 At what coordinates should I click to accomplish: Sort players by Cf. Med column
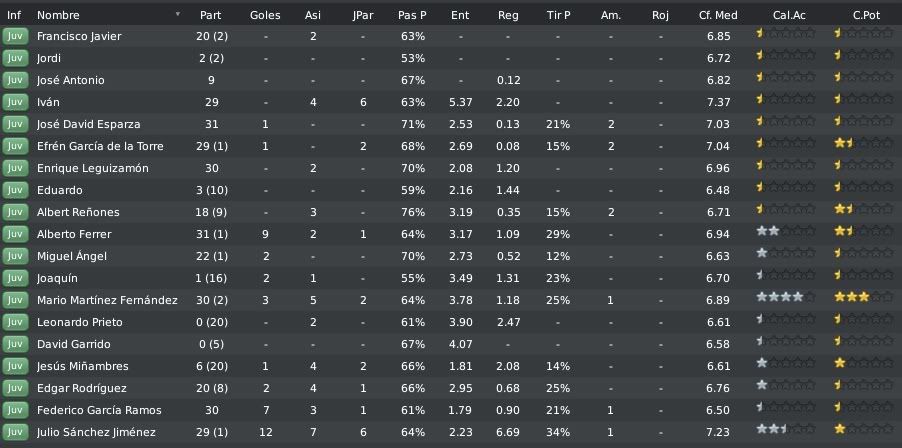pyautogui.click(x=718, y=16)
